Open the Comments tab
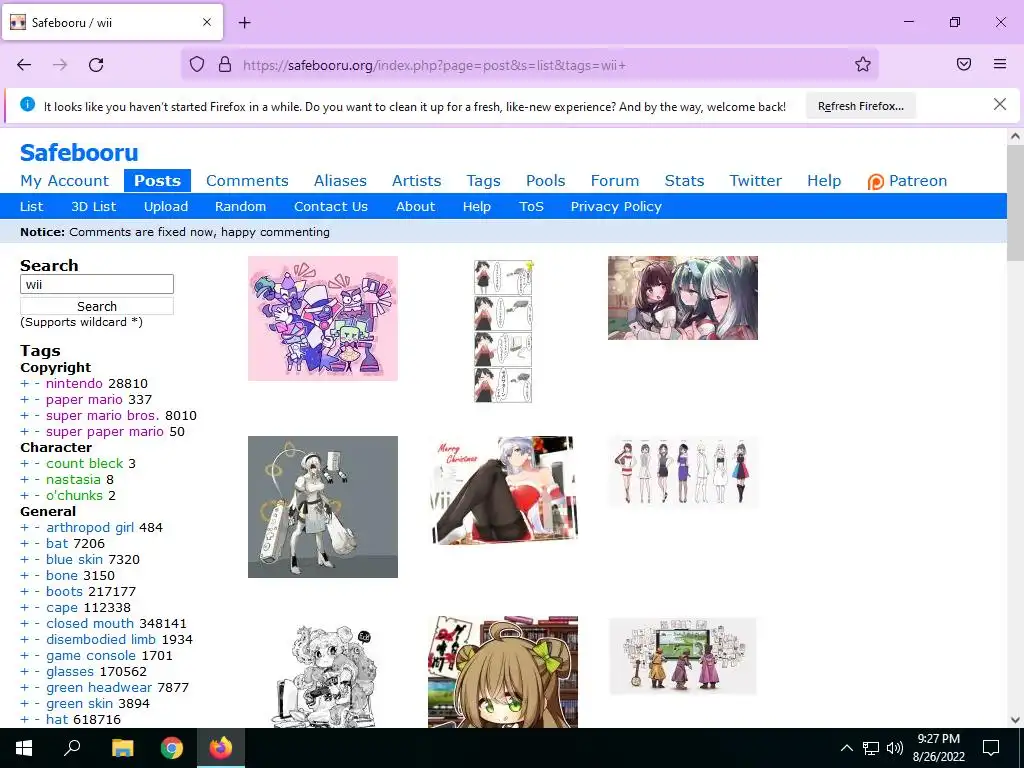 pos(248,181)
